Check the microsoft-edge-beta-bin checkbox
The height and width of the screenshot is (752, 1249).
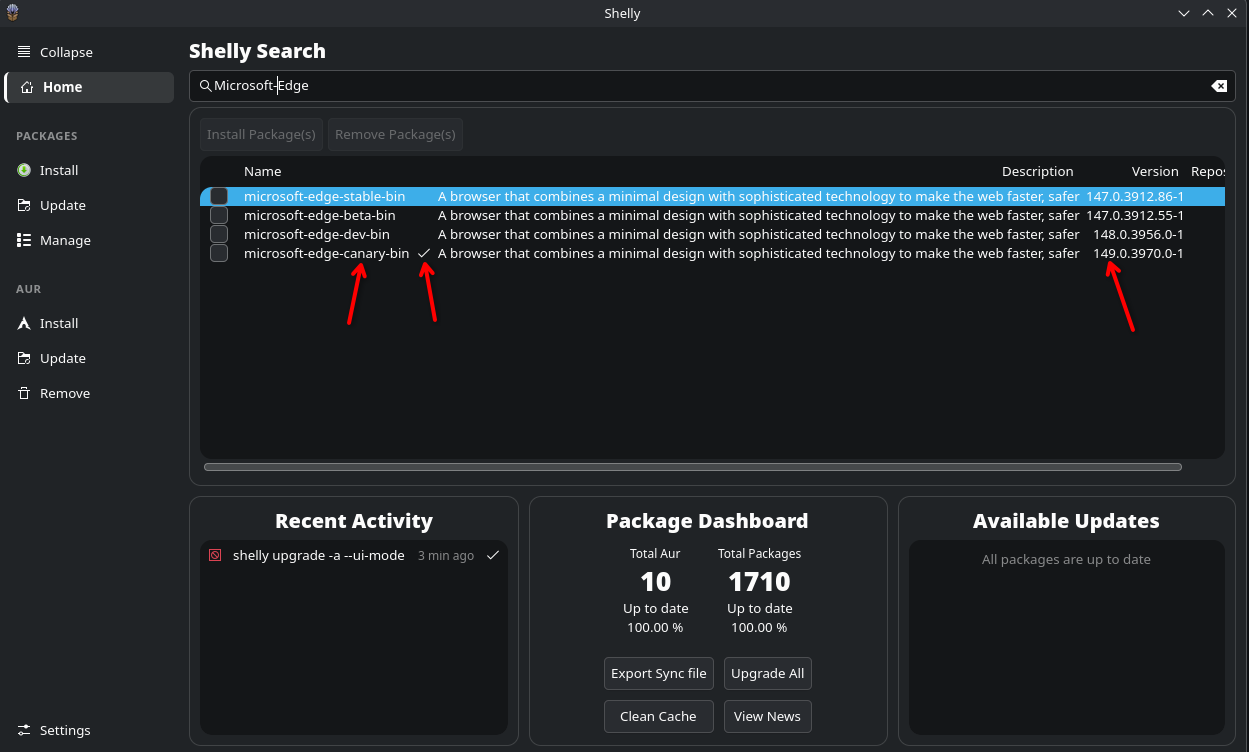[x=219, y=215]
